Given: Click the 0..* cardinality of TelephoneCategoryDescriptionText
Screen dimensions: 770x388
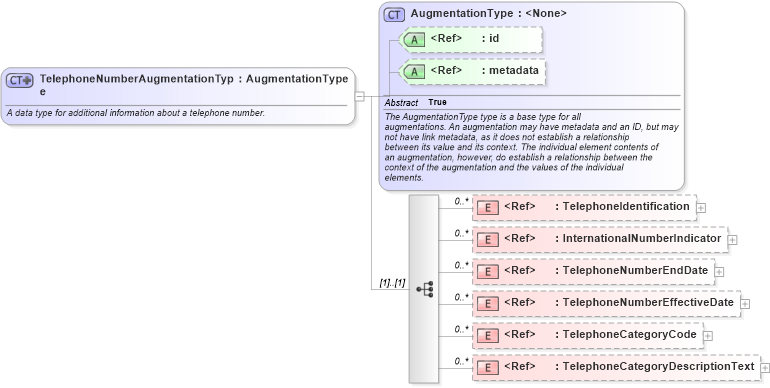Looking at the screenshot, I should (x=462, y=361).
